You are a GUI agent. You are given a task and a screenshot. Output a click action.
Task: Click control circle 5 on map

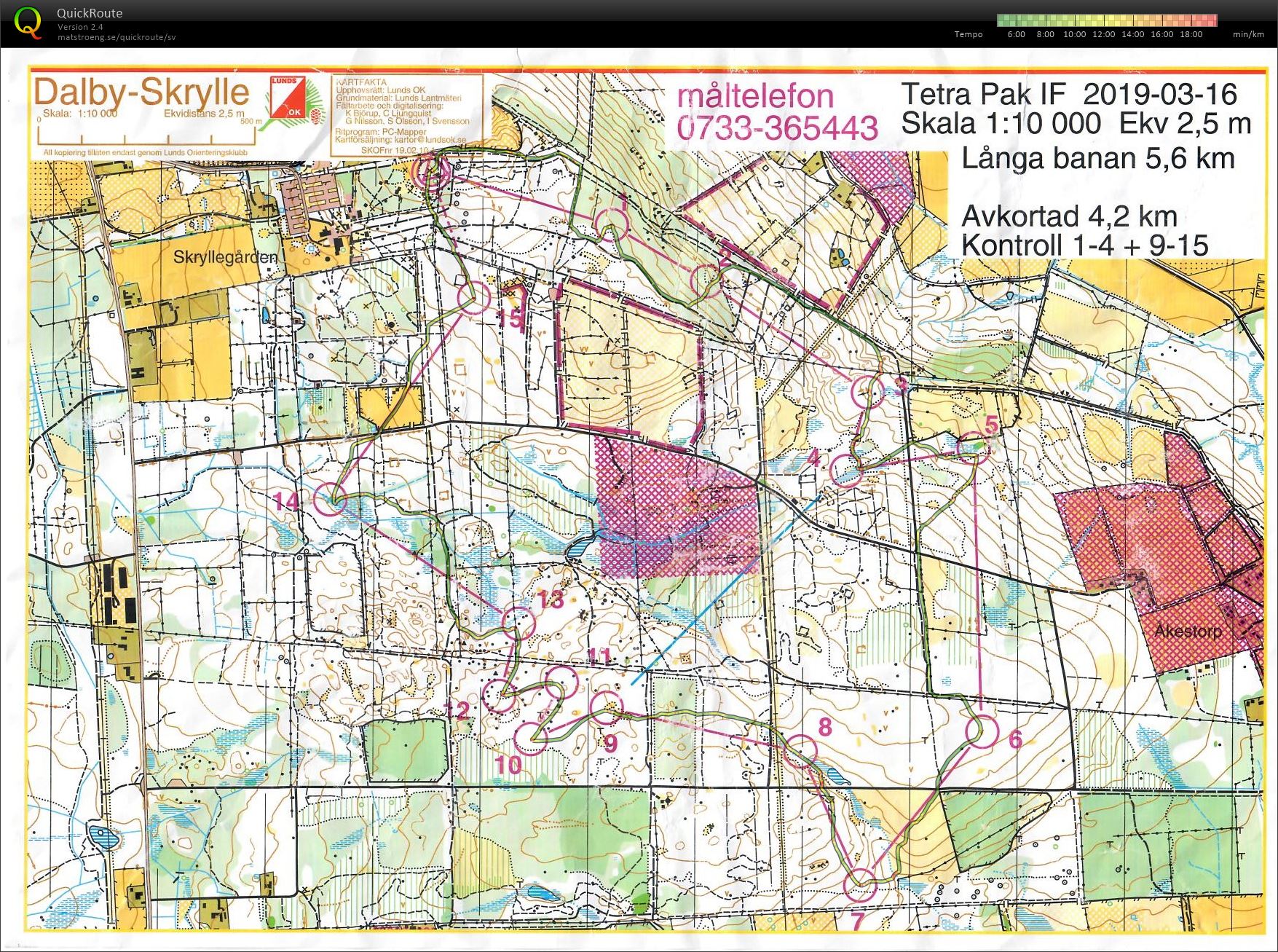point(973,447)
